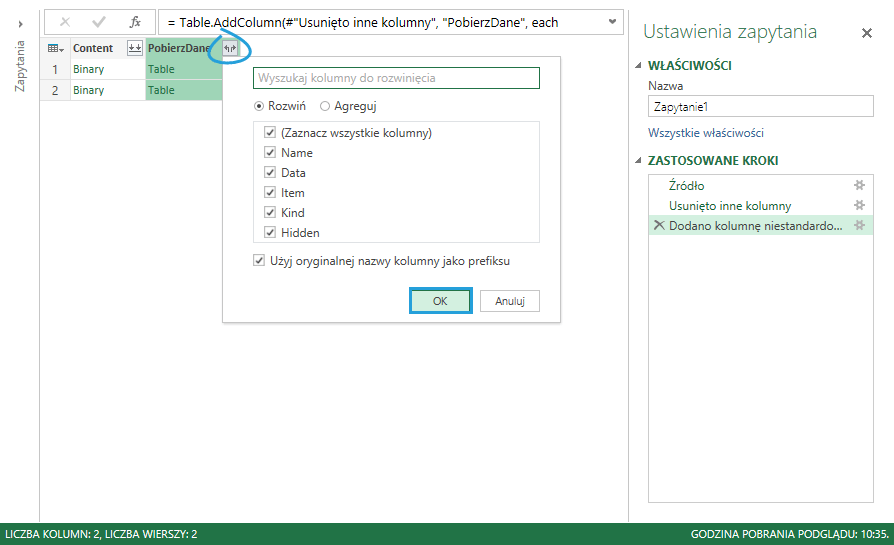Viewport: 894px width, 545px height.
Task: Open settings gear for Źródło step
Action: 859,185
